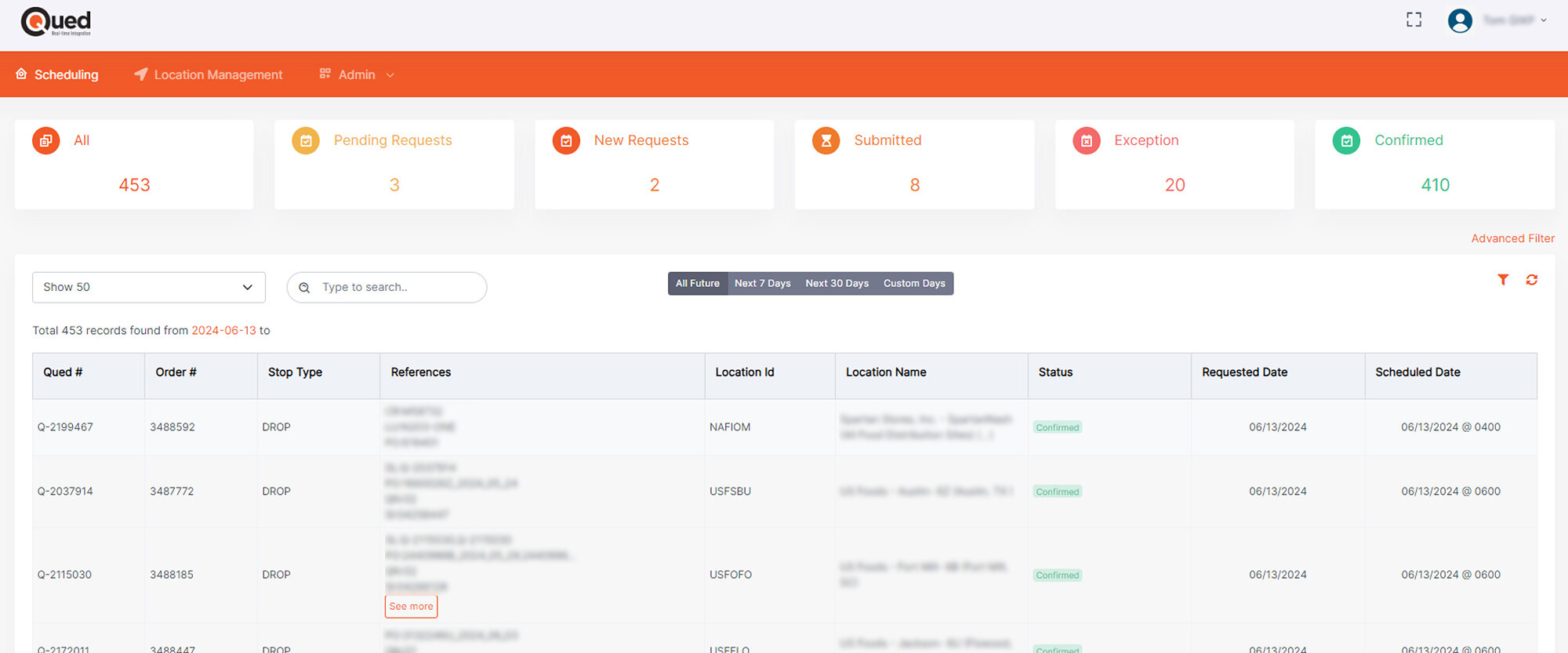Open the Admin menu
Screen dimensions: 1568x653
357,74
